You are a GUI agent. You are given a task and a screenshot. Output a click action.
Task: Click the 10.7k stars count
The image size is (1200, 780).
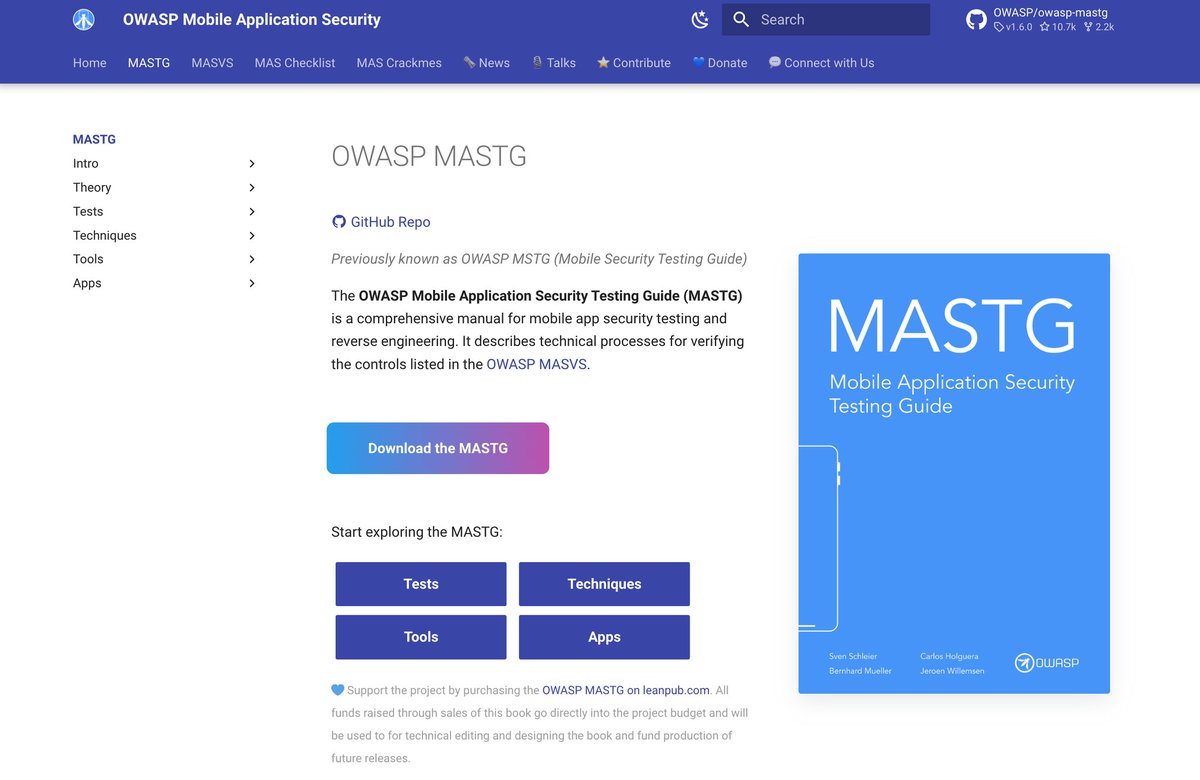coord(1058,27)
